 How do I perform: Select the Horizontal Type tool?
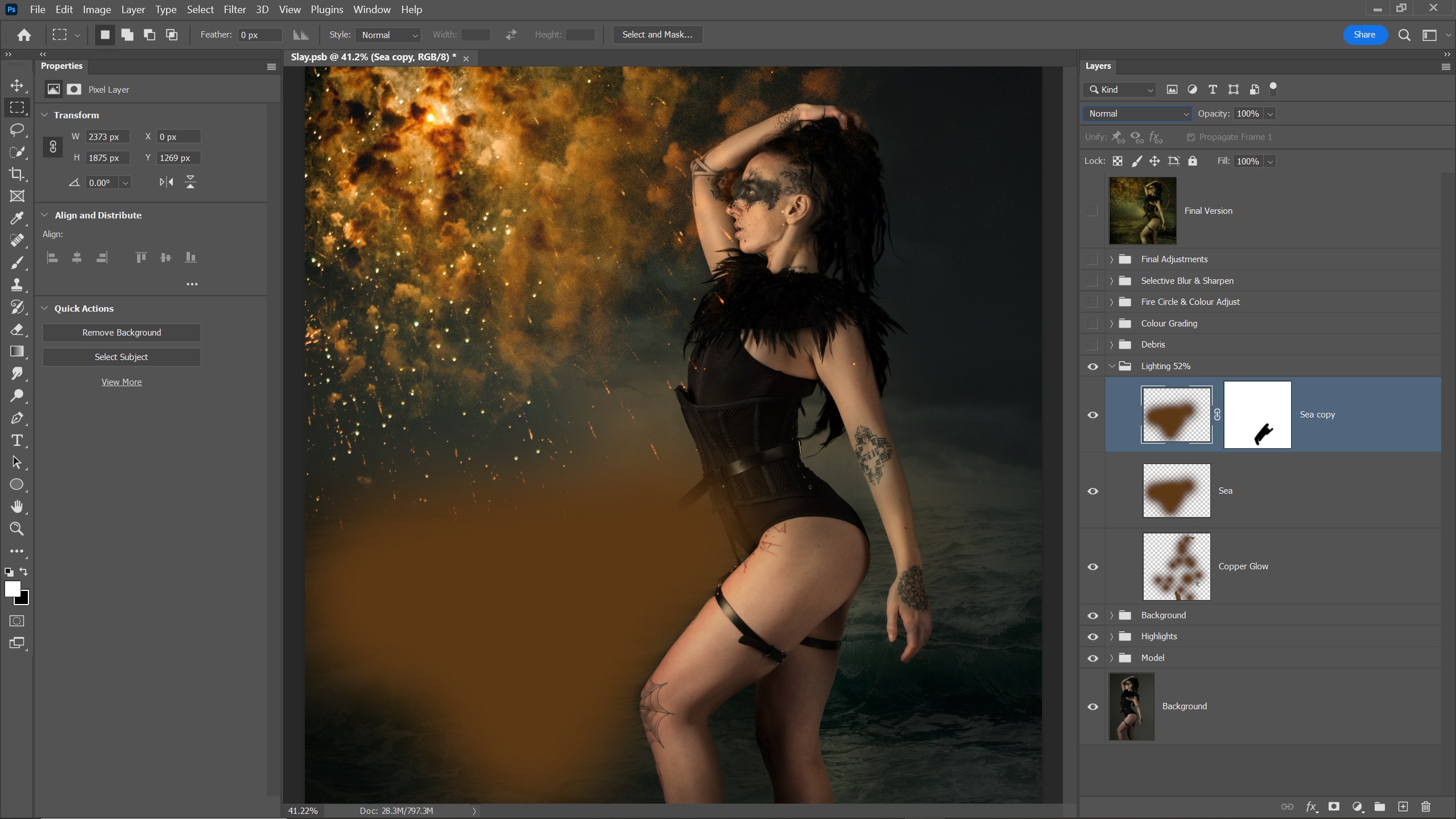click(17, 440)
